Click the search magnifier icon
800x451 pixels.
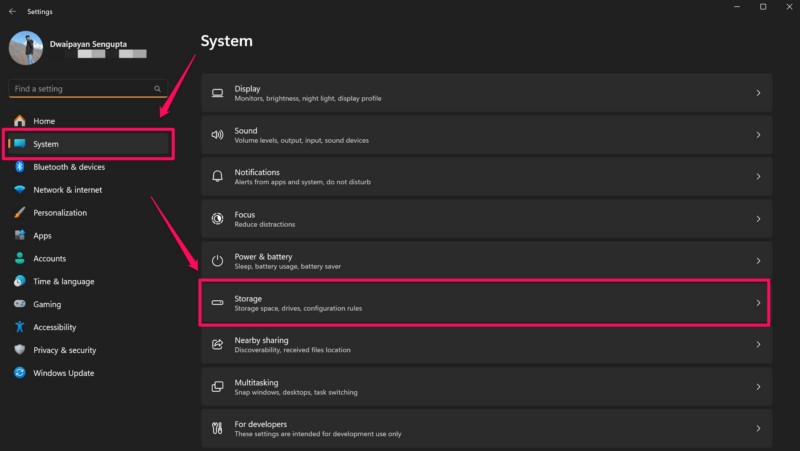pos(158,89)
